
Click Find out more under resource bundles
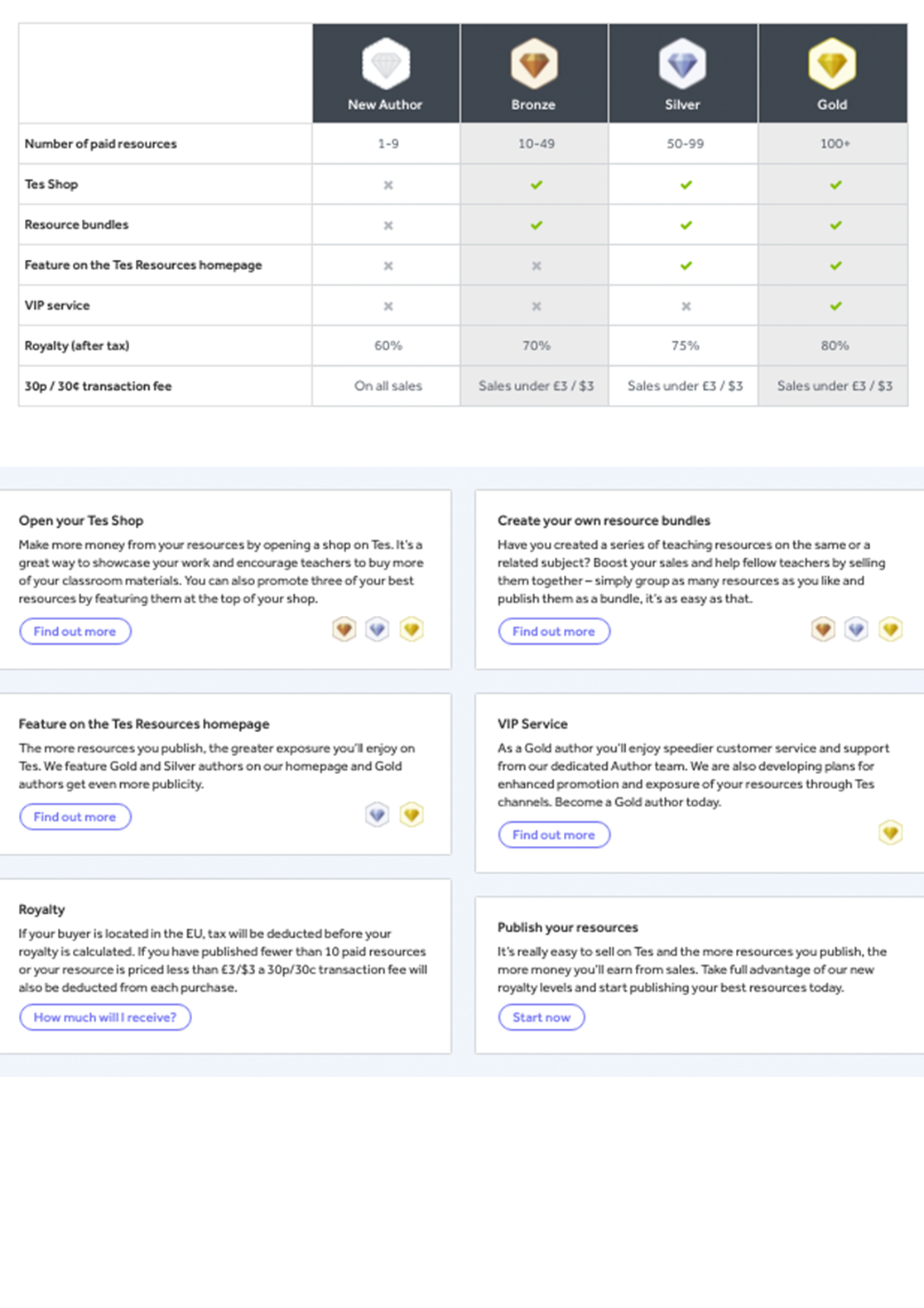[x=554, y=632]
